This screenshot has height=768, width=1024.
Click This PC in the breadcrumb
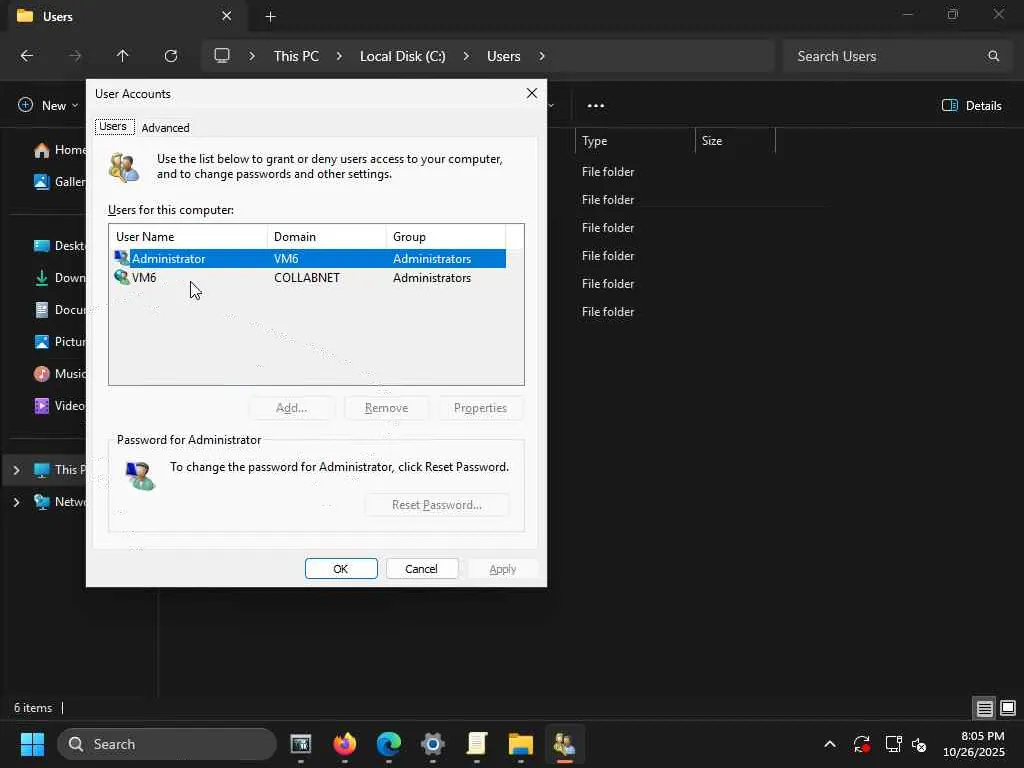pyautogui.click(x=296, y=56)
